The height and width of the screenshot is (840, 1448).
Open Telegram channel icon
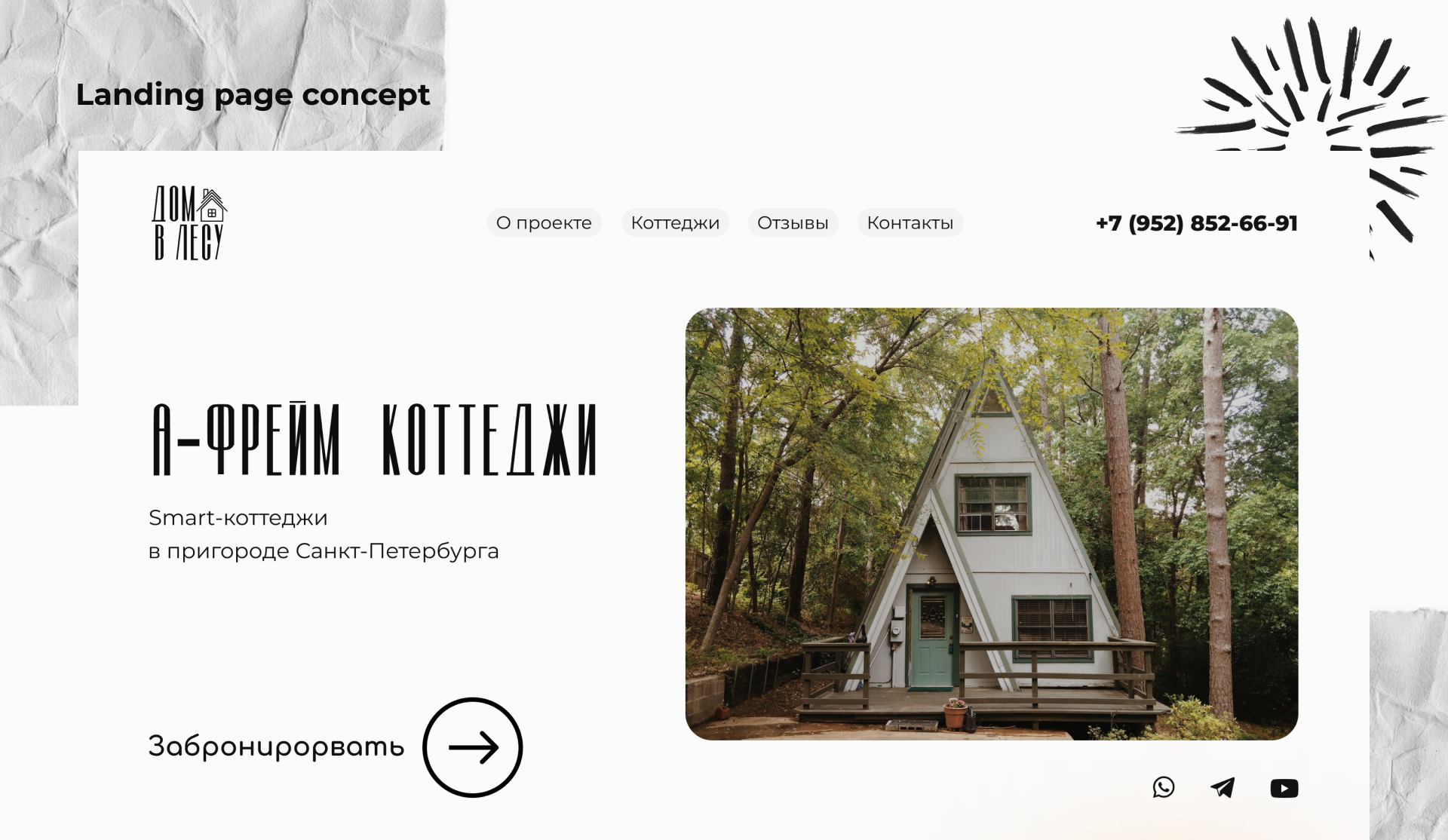1223,788
